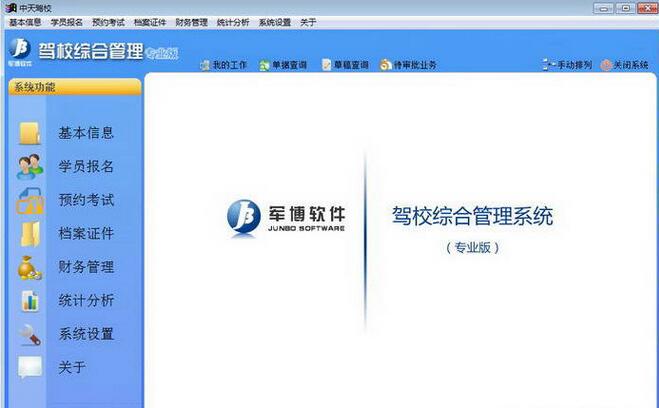Click the sidebar 学员报名 people icon
Image resolution: width=659 pixels, height=408 pixels.
click(x=30, y=166)
